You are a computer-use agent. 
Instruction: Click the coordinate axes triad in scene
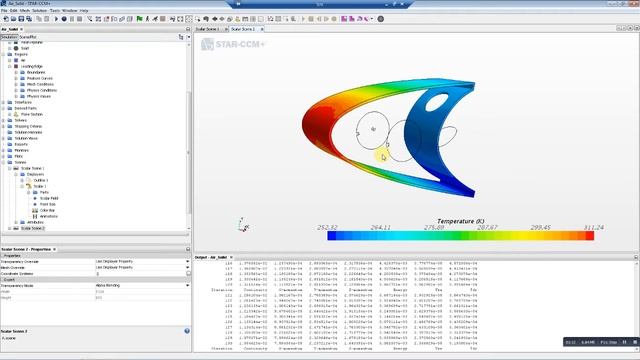pyautogui.click(x=244, y=225)
